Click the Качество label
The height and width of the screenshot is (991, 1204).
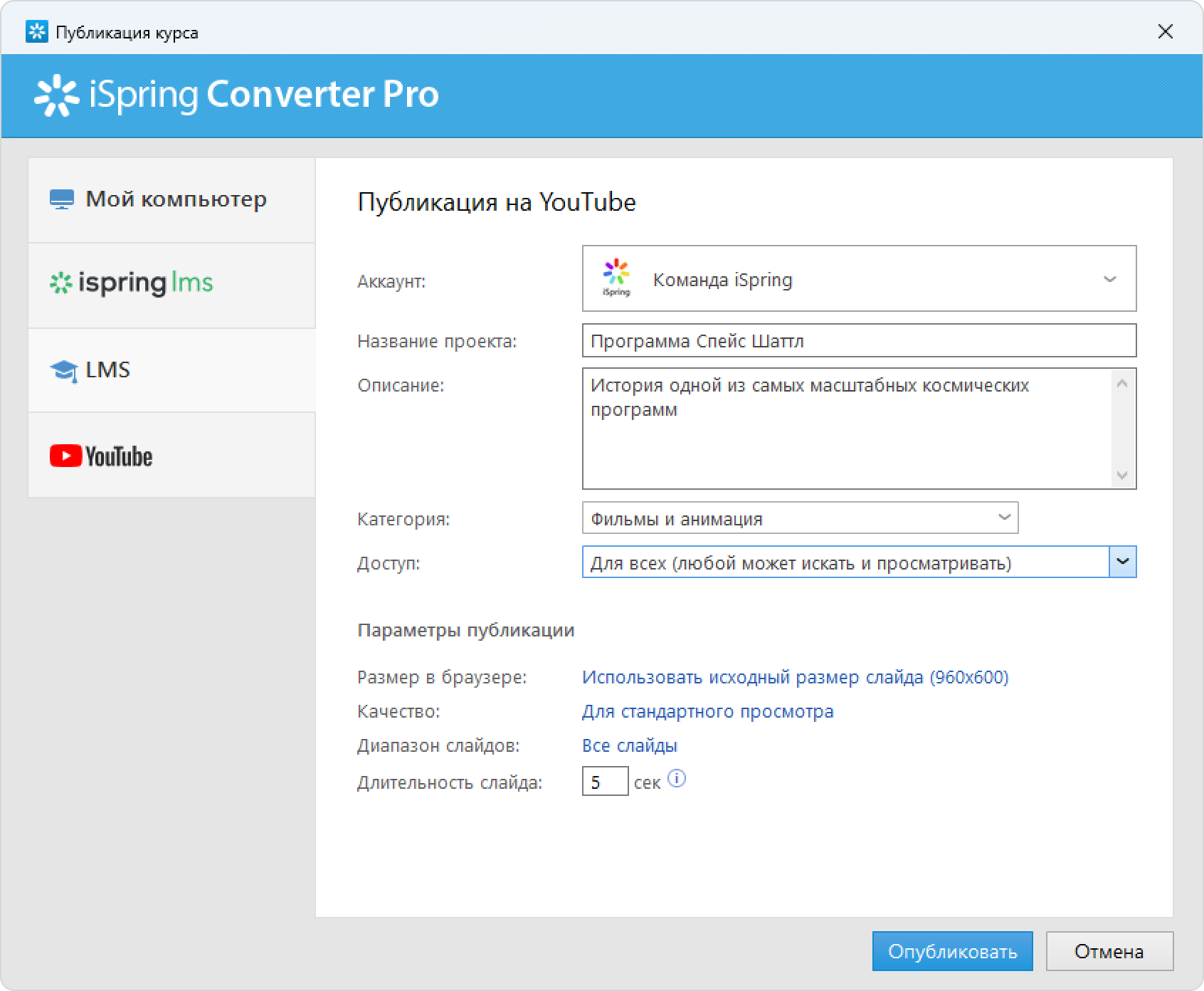click(398, 711)
